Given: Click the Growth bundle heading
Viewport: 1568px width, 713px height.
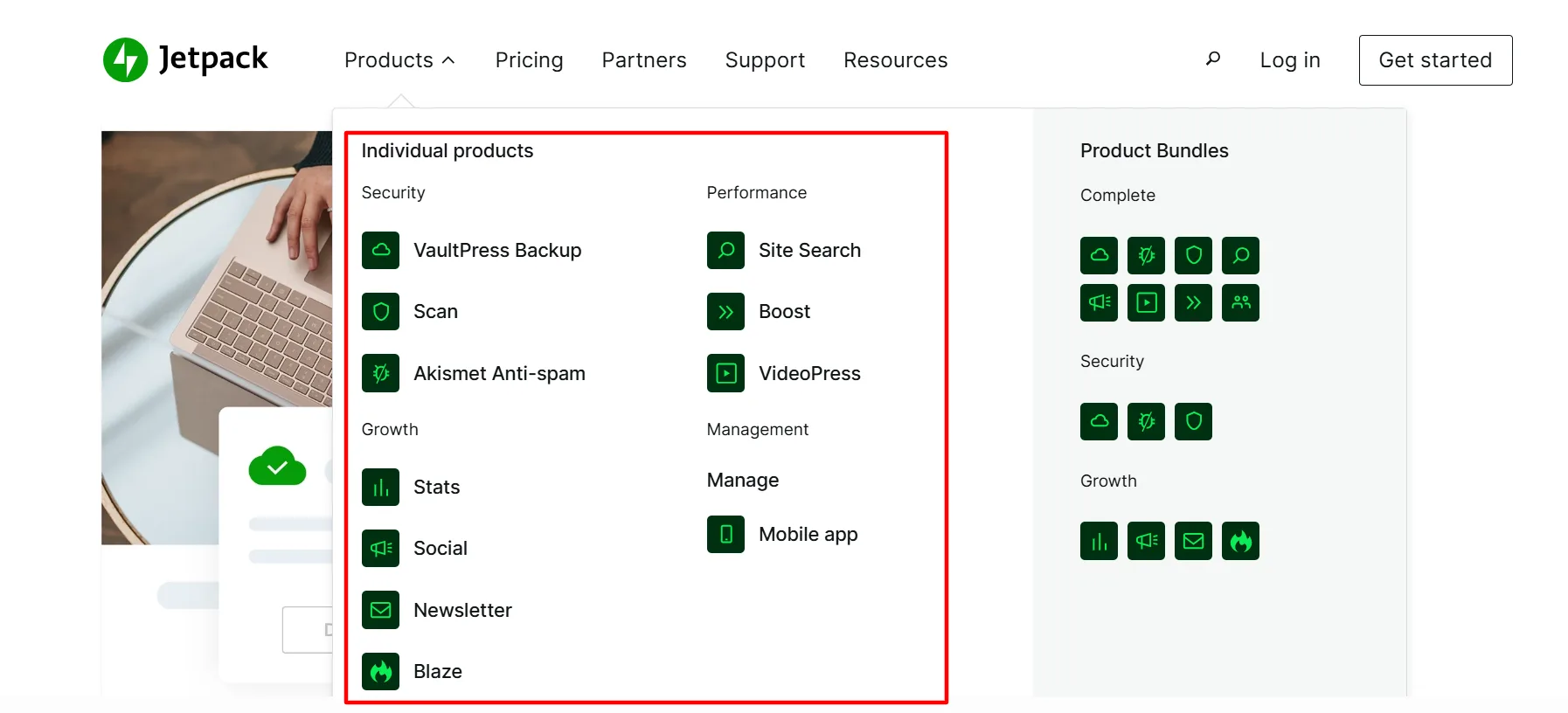Looking at the screenshot, I should click(x=1108, y=481).
